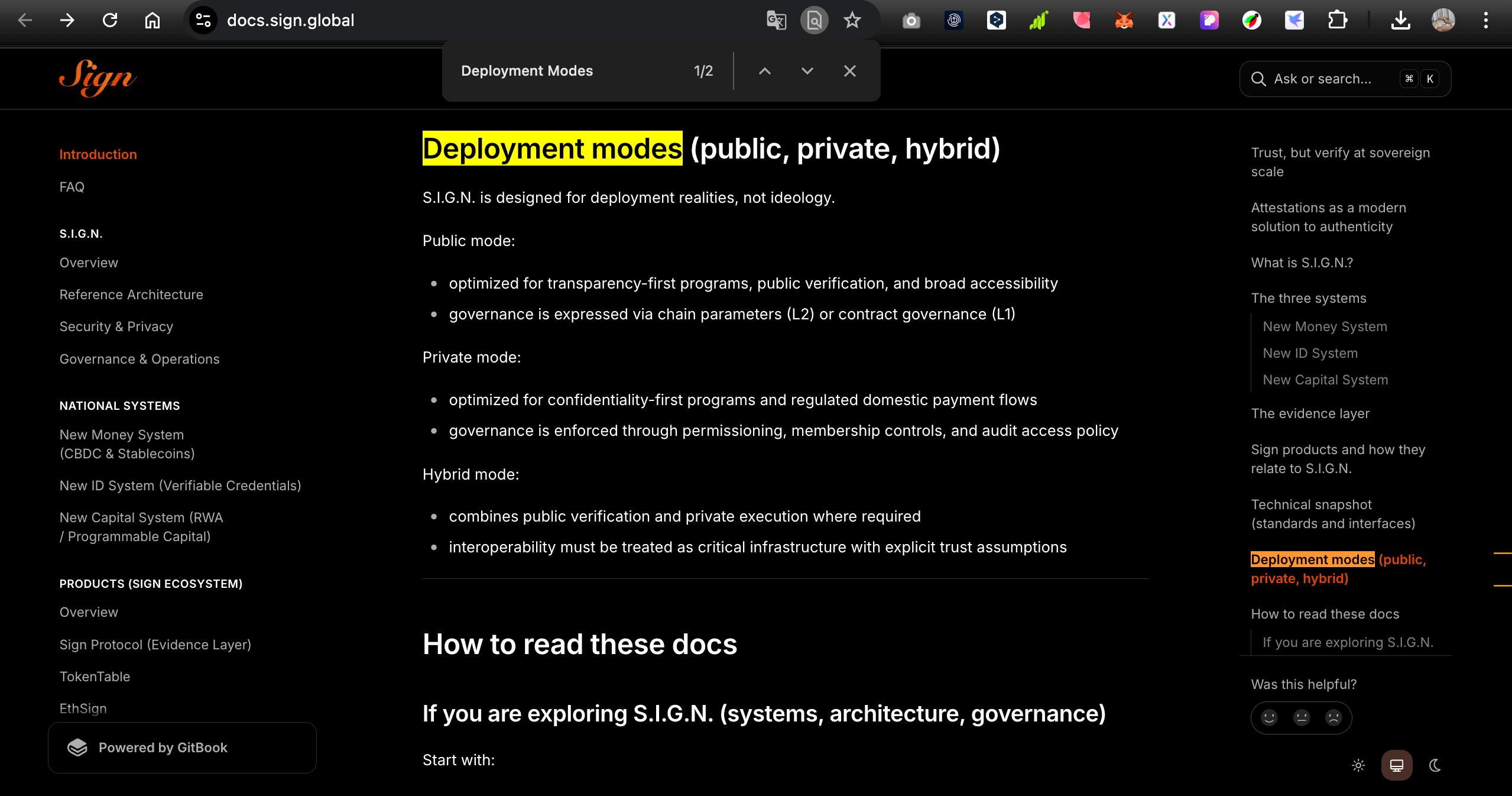Select the system theme option
Viewport: 1512px width, 796px height.
[x=1397, y=765]
